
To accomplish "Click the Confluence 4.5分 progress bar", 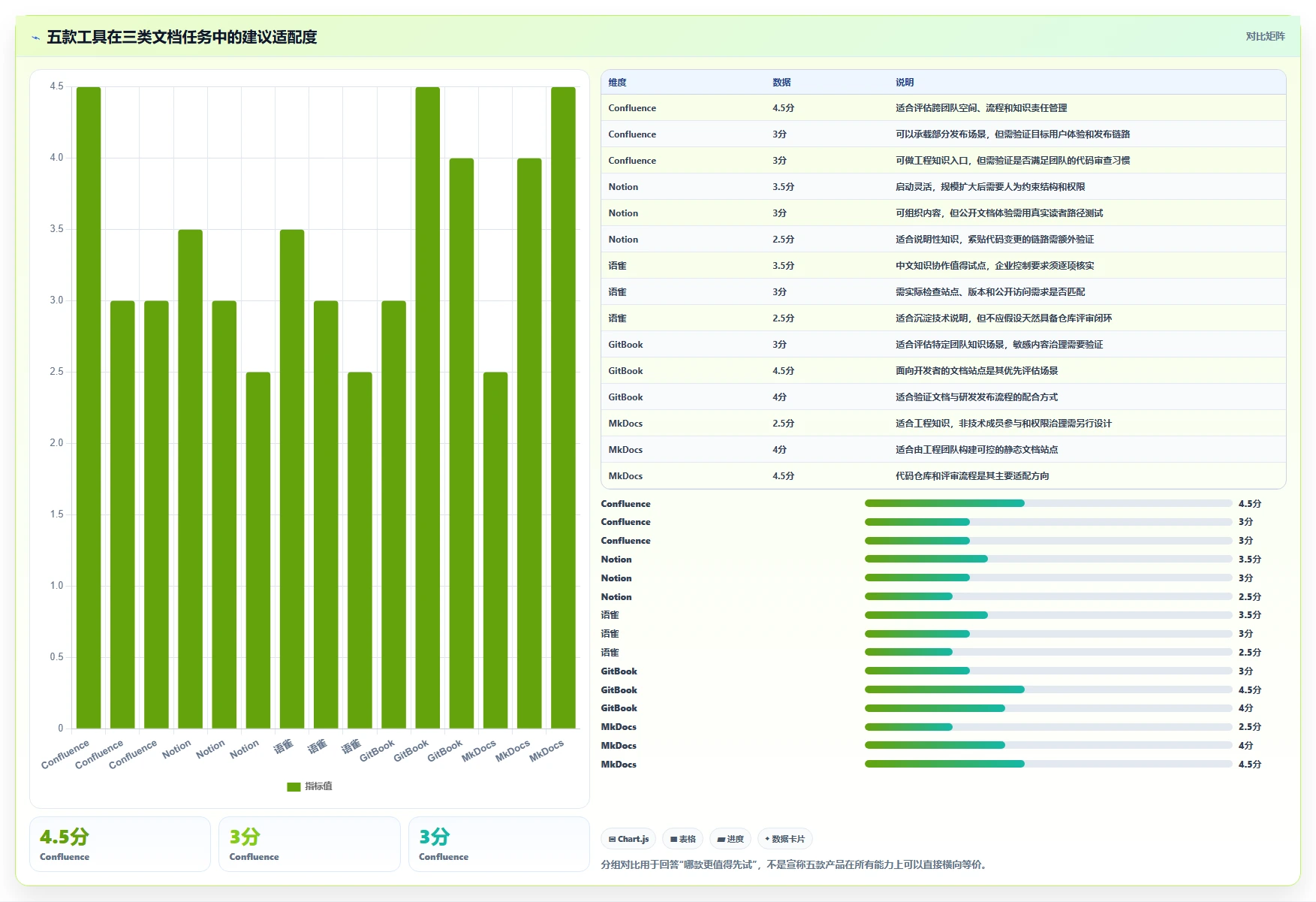I will pyautogui.click(x=1048, y=503).
